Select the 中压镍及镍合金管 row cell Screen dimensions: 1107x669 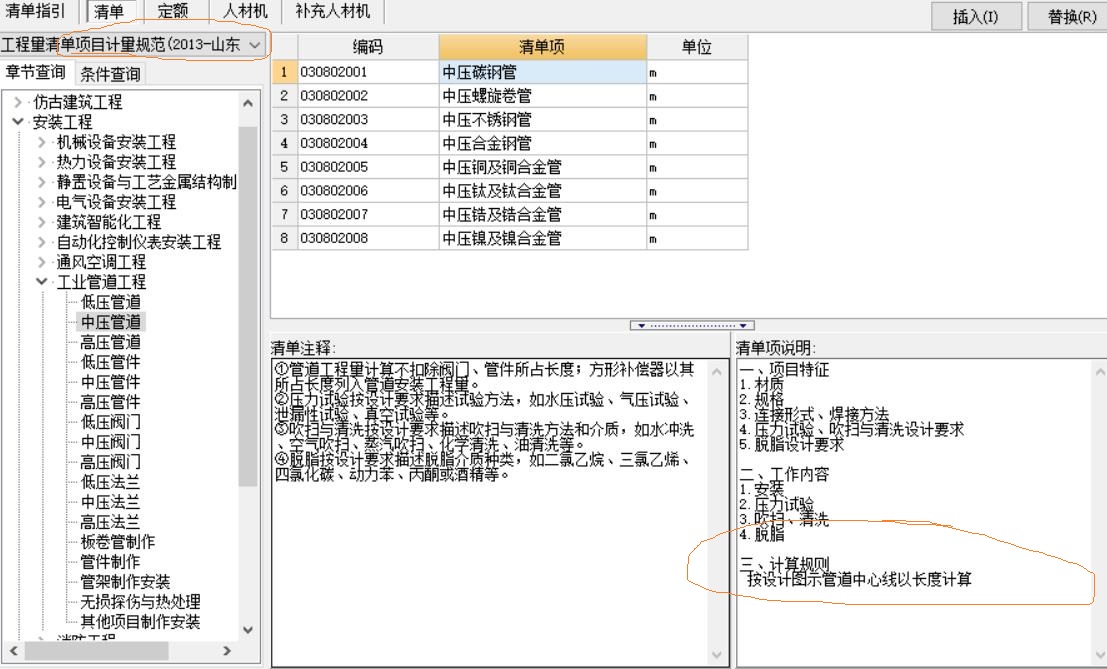pyautogui.click(x=542, y=239)
